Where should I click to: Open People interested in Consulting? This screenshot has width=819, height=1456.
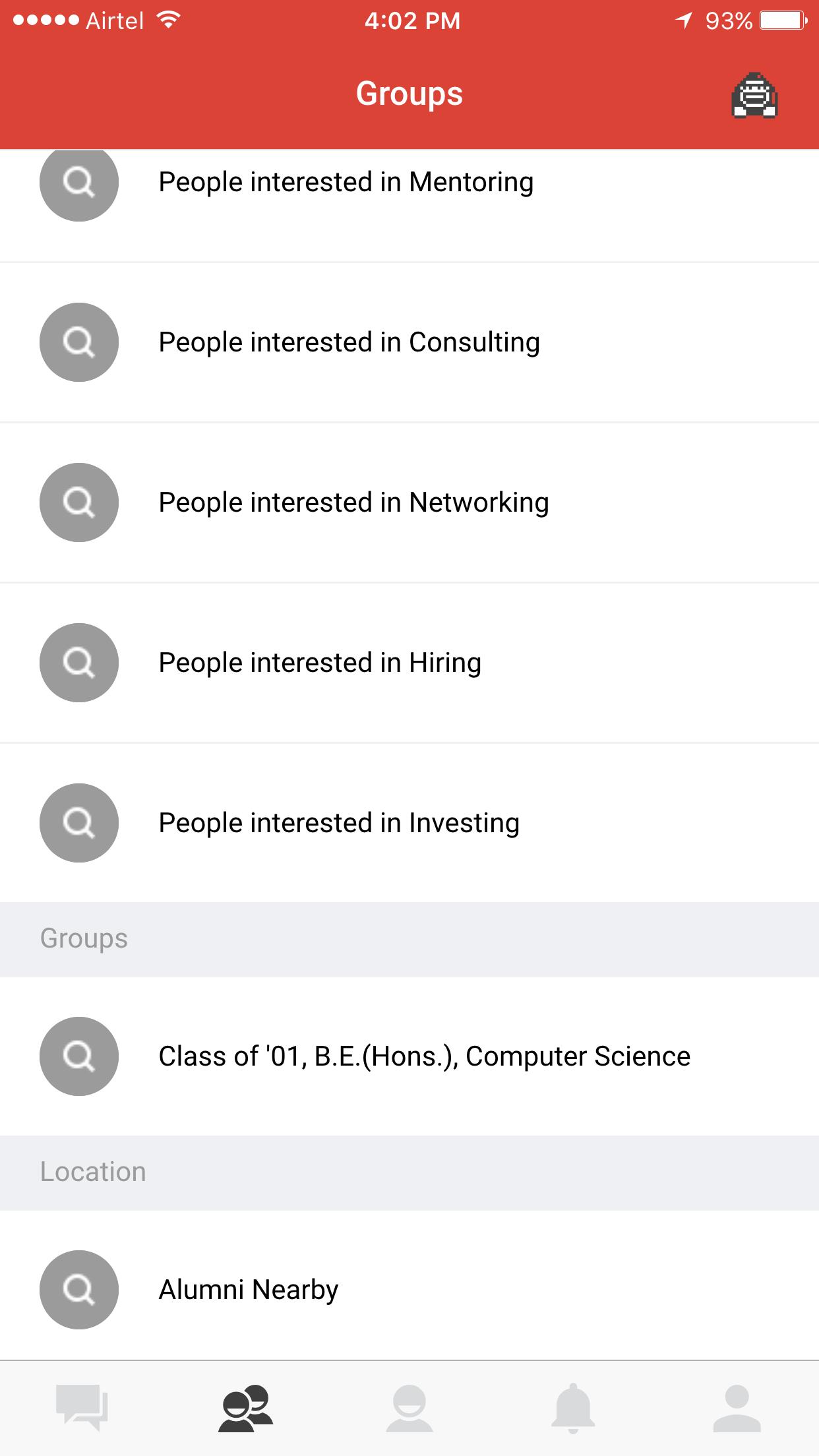tap(409, 342)
